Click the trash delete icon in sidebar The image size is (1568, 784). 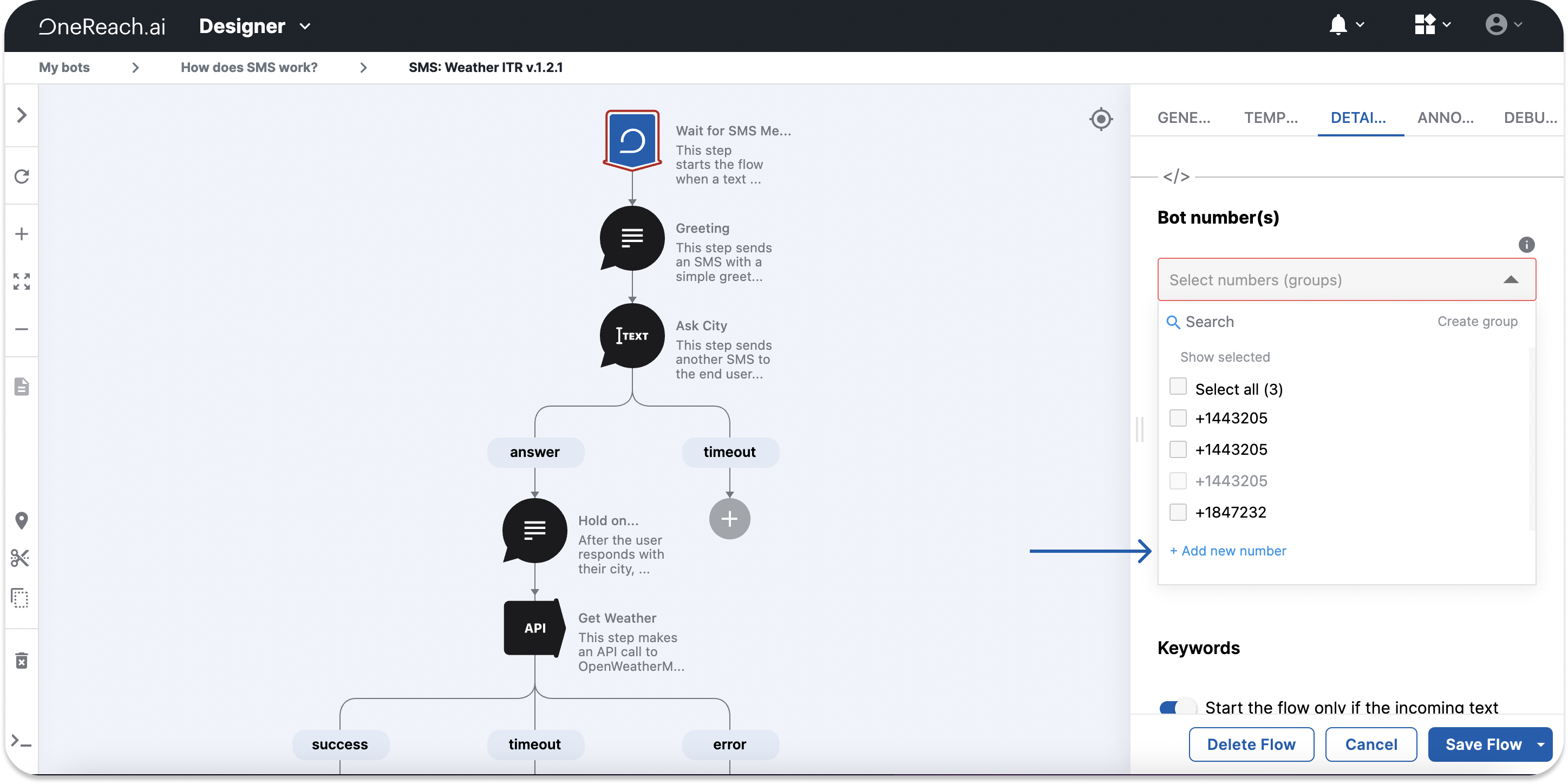(x=22, y=661)
